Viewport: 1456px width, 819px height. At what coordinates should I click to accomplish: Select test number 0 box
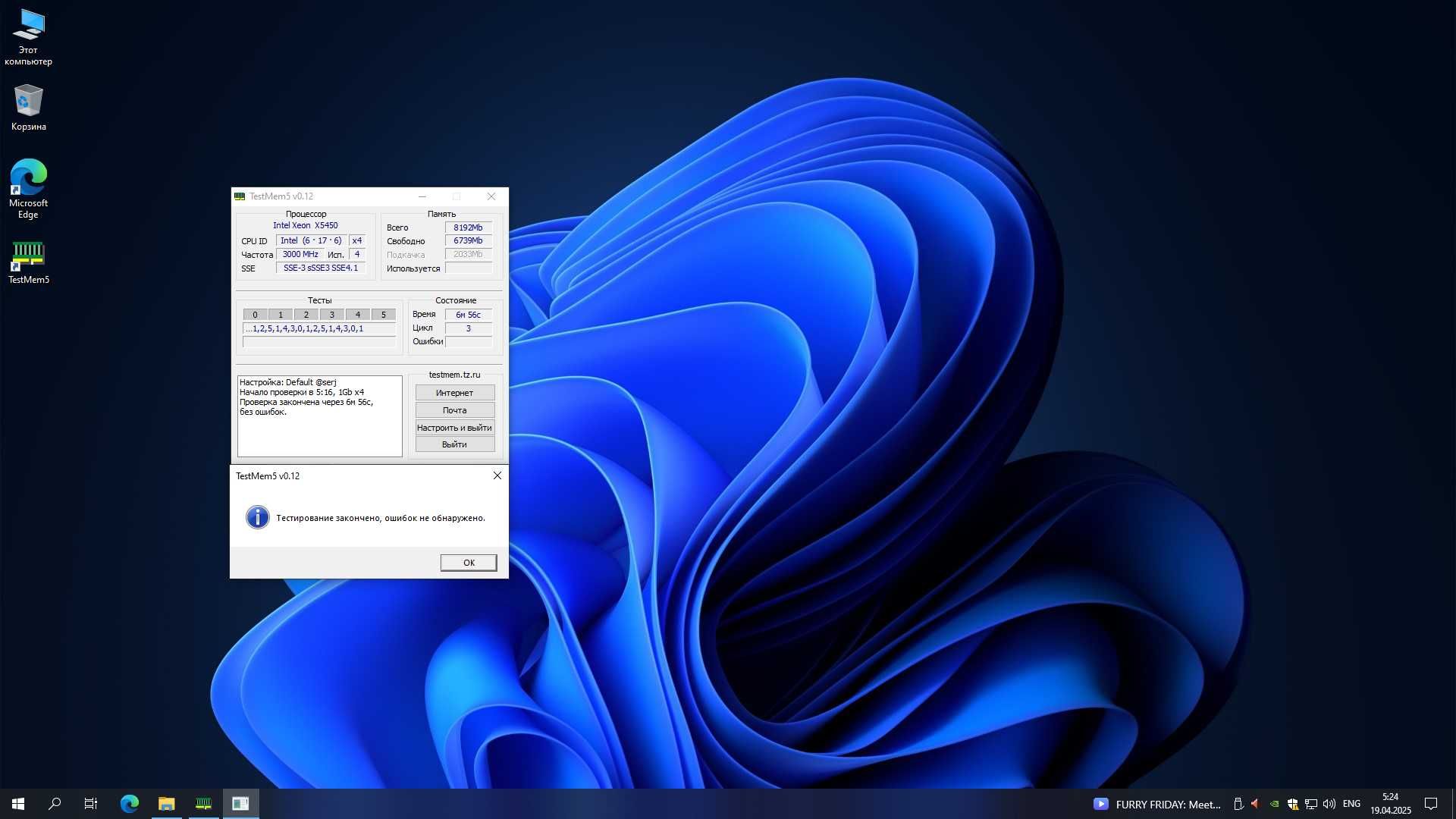[x=255, y=315]
